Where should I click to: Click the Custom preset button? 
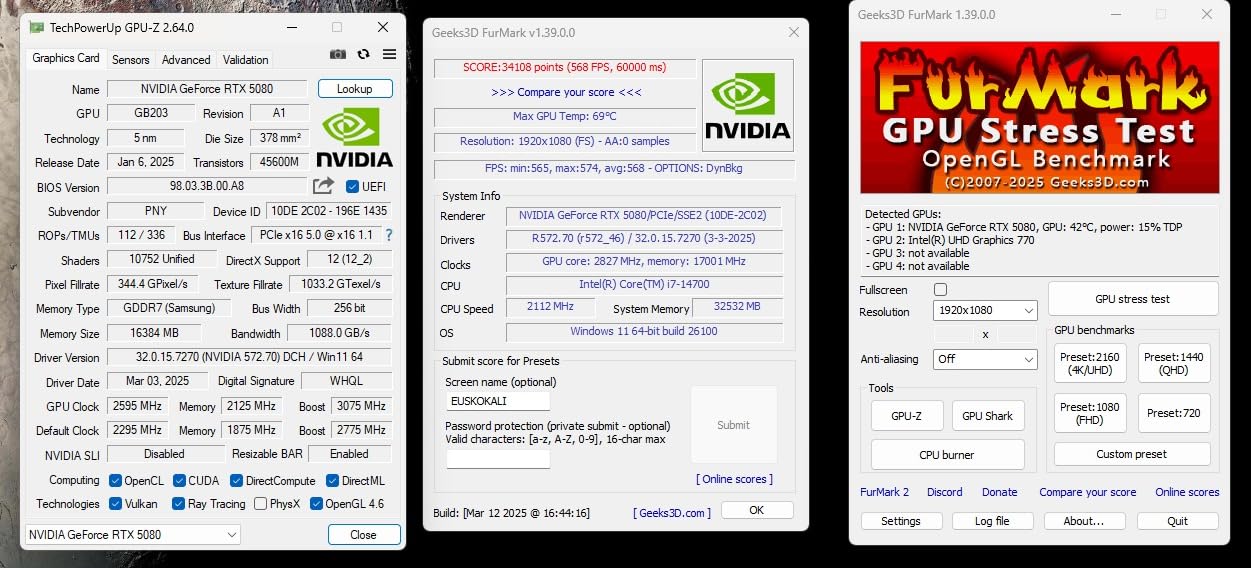pyautogui.click(x=1132, y=454)
